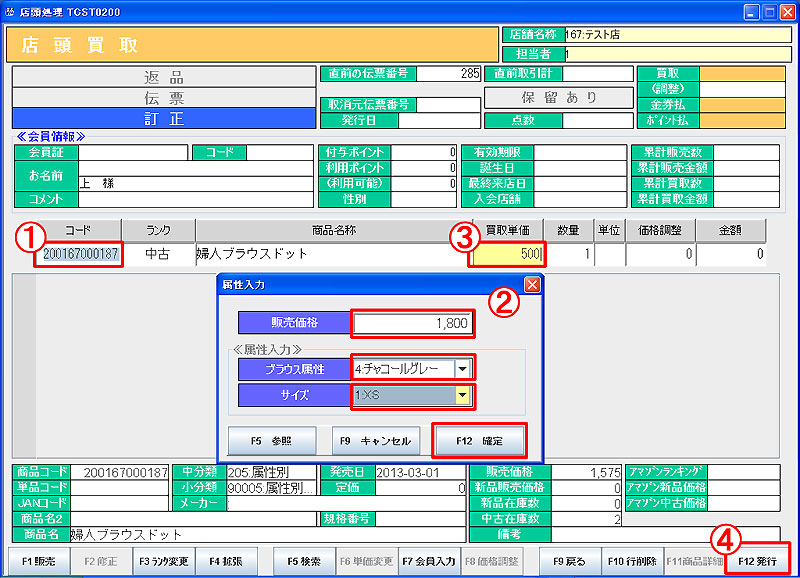Click the 保留あり button
800x578 pixels.
(558, 97)
